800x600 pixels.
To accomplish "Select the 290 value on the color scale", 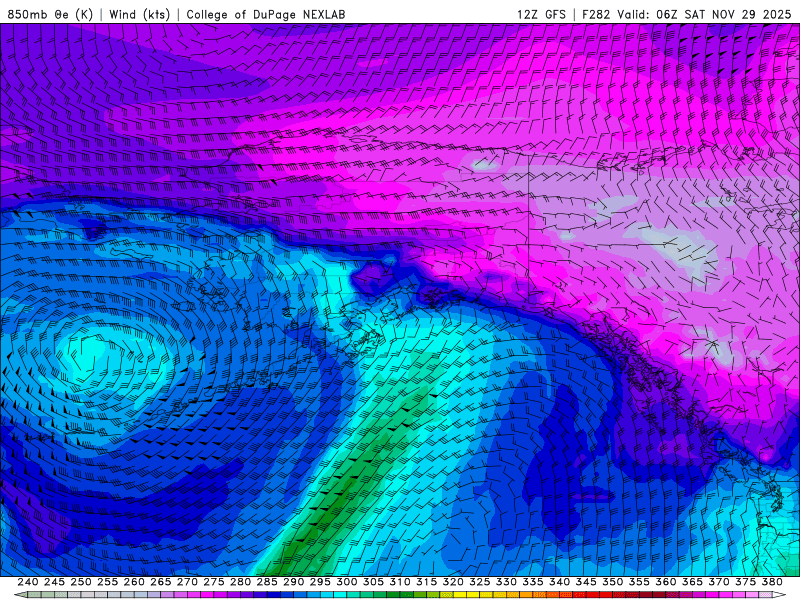I will (293, 582).
